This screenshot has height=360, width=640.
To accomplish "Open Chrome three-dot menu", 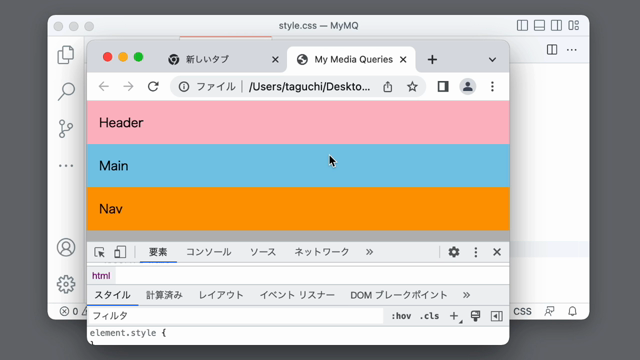I will (x=492, y=87).
